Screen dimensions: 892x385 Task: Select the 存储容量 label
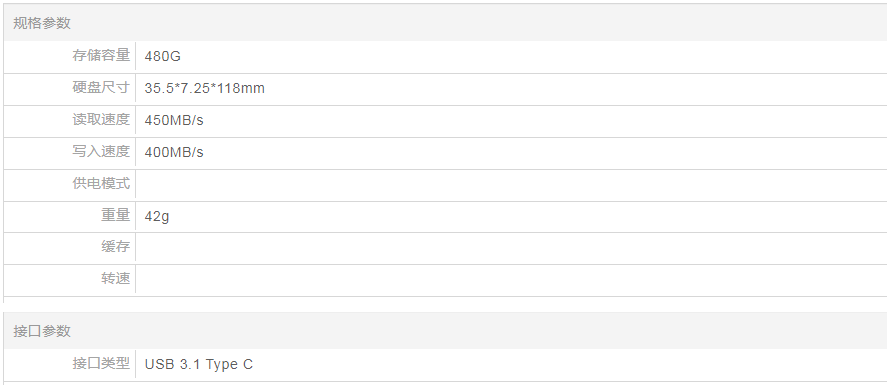(101, 56)
